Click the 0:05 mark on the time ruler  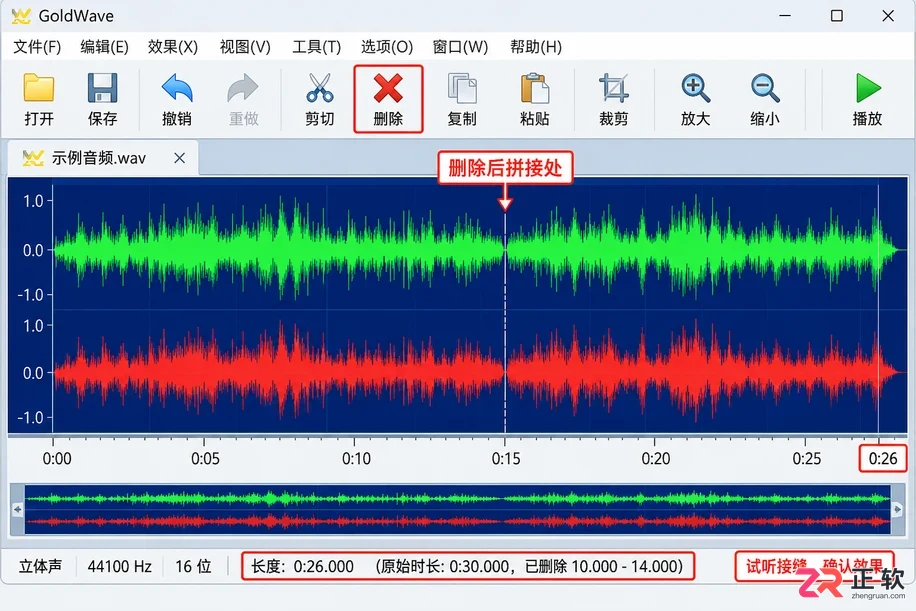pyautogui.click(x=205, y=458)
